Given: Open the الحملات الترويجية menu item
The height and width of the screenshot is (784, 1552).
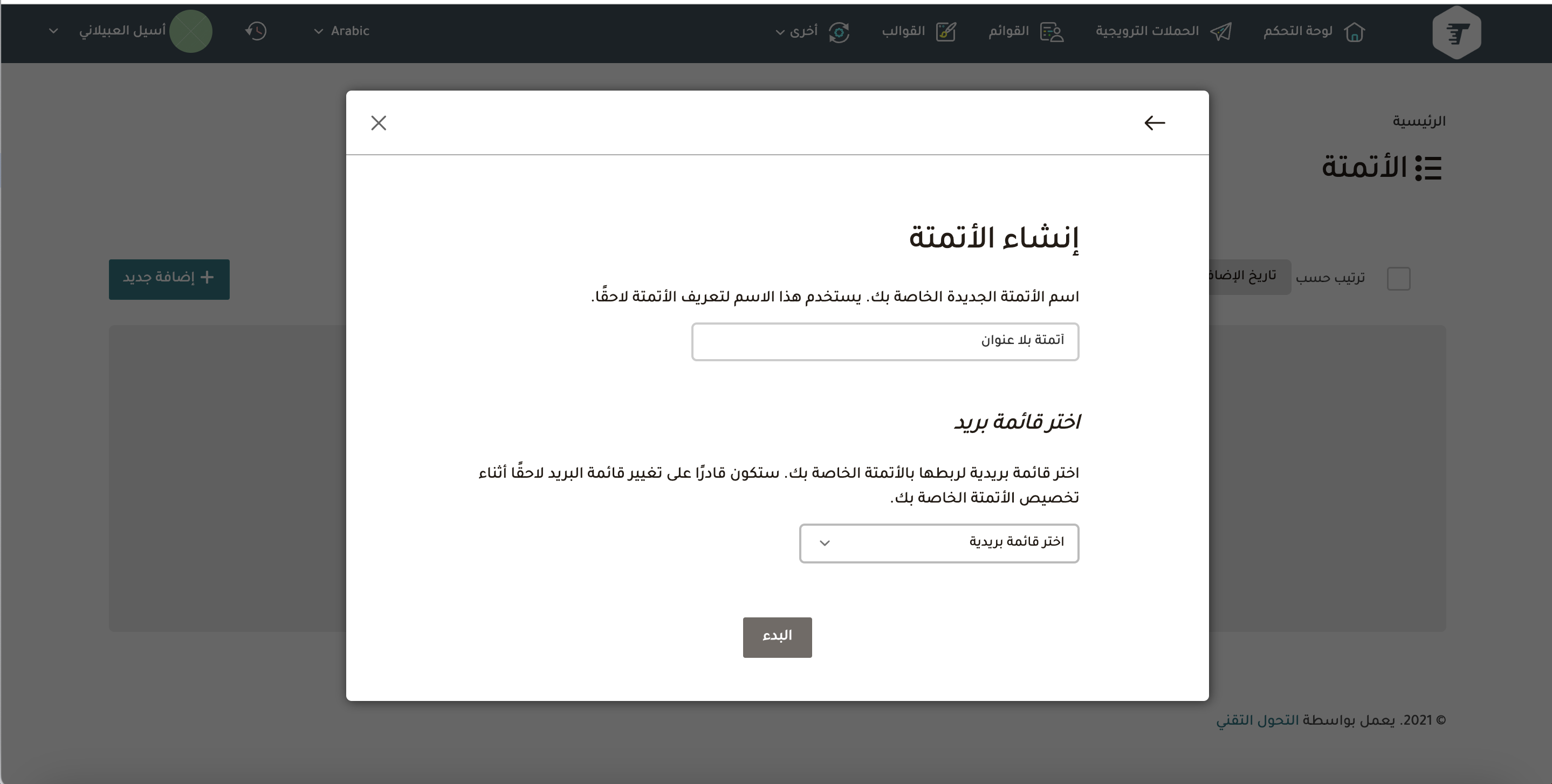Looking at the screenshot, I should (1146, 31).
